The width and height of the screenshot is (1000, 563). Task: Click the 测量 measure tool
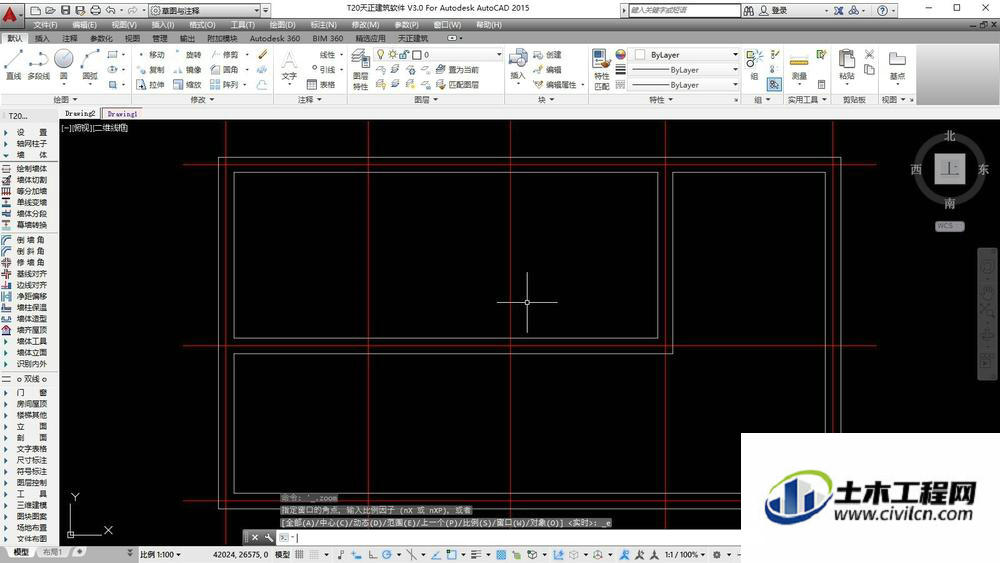click(799, 66)
